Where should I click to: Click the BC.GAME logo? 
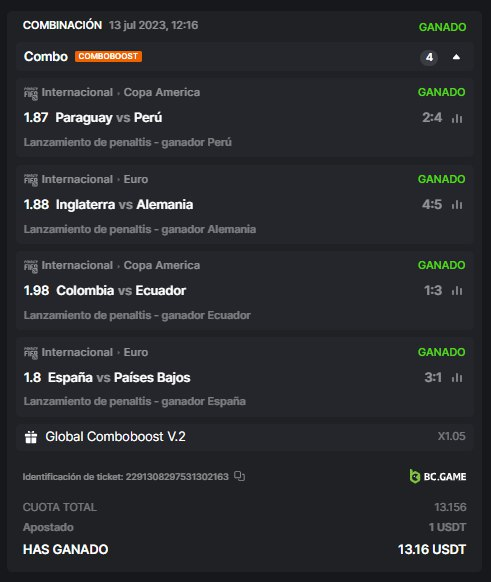(438, 476)
